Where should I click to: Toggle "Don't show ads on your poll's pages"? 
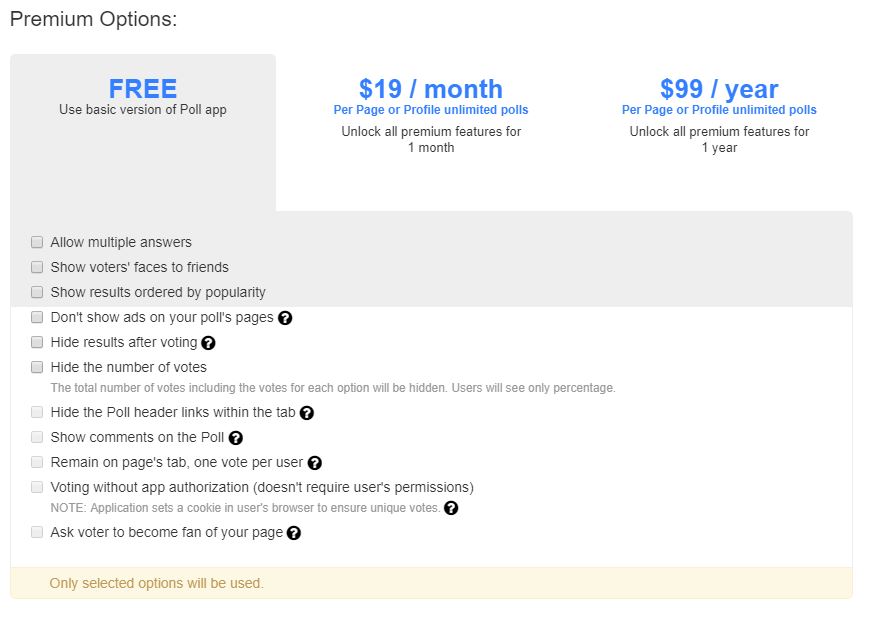(x=37, y=317)
